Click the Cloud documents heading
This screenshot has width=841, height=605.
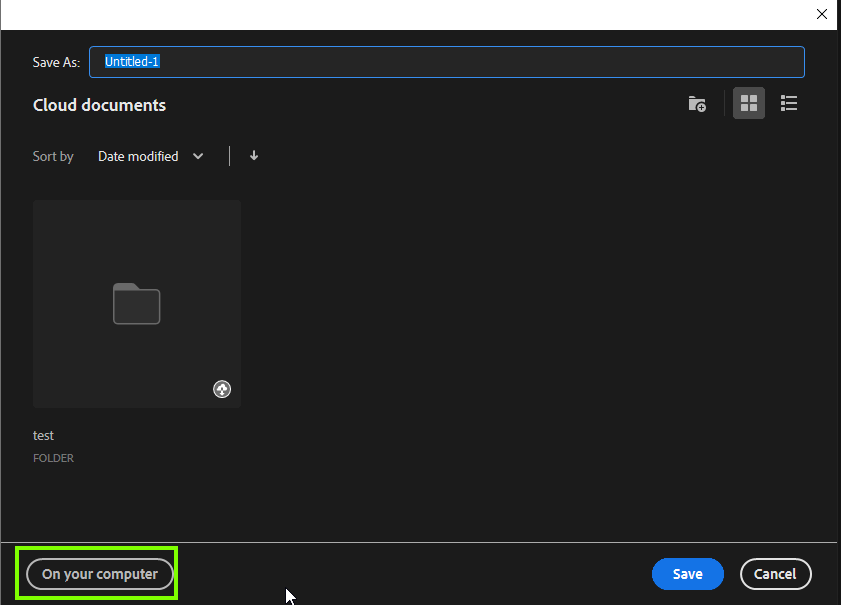click(99, 105)
